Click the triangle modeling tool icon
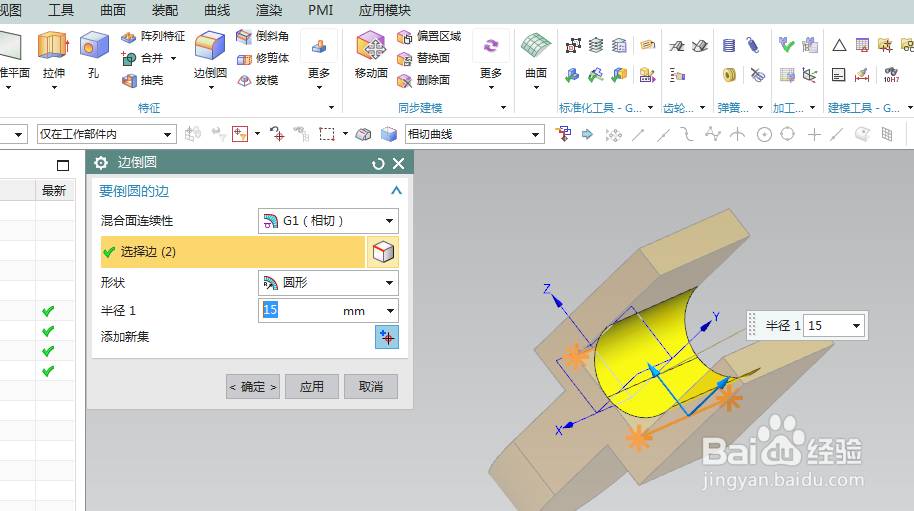The image size is (914, 511). (x=839, y=45)
